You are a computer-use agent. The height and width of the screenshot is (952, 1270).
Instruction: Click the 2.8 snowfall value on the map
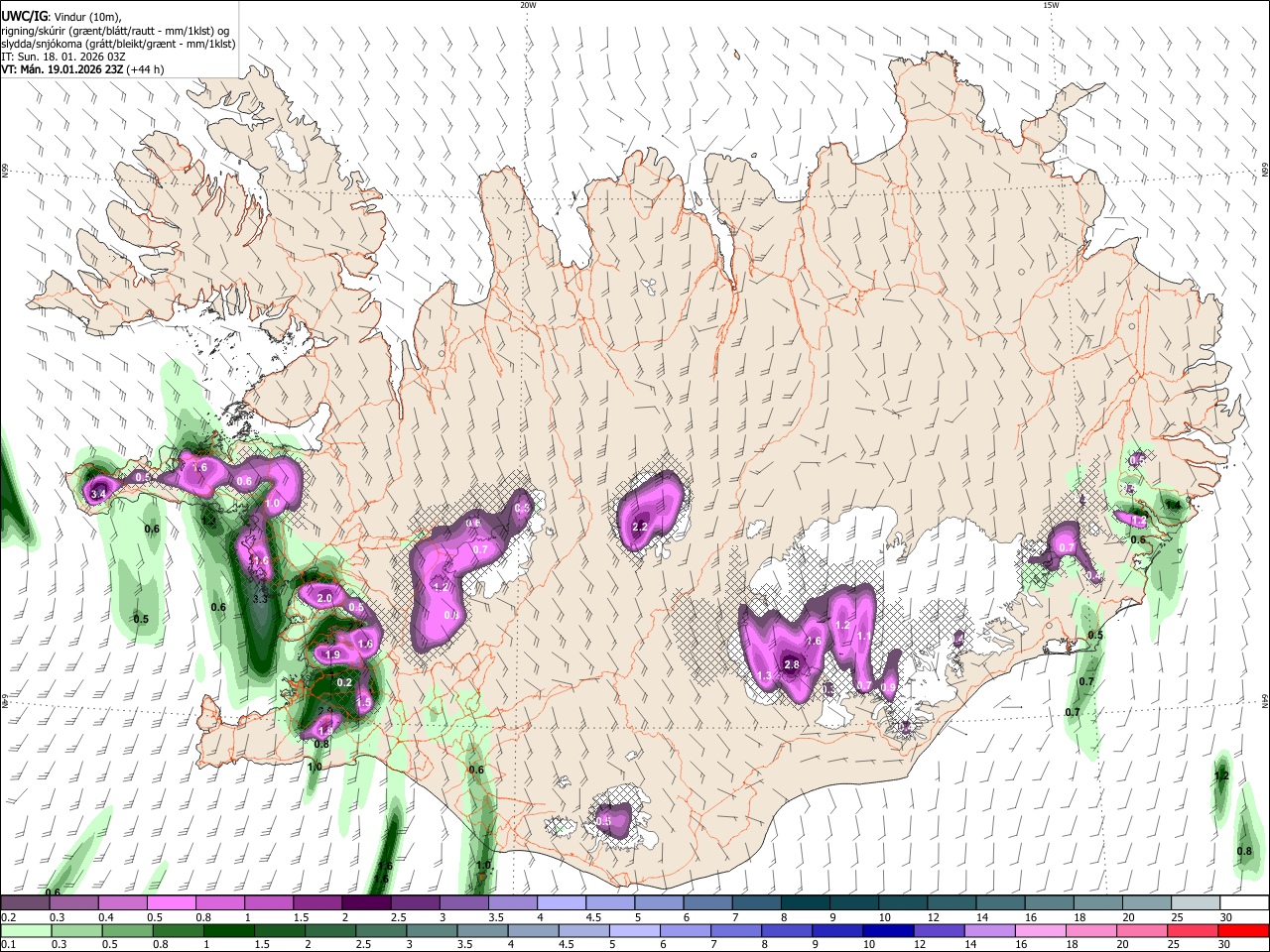coord(792,664)
